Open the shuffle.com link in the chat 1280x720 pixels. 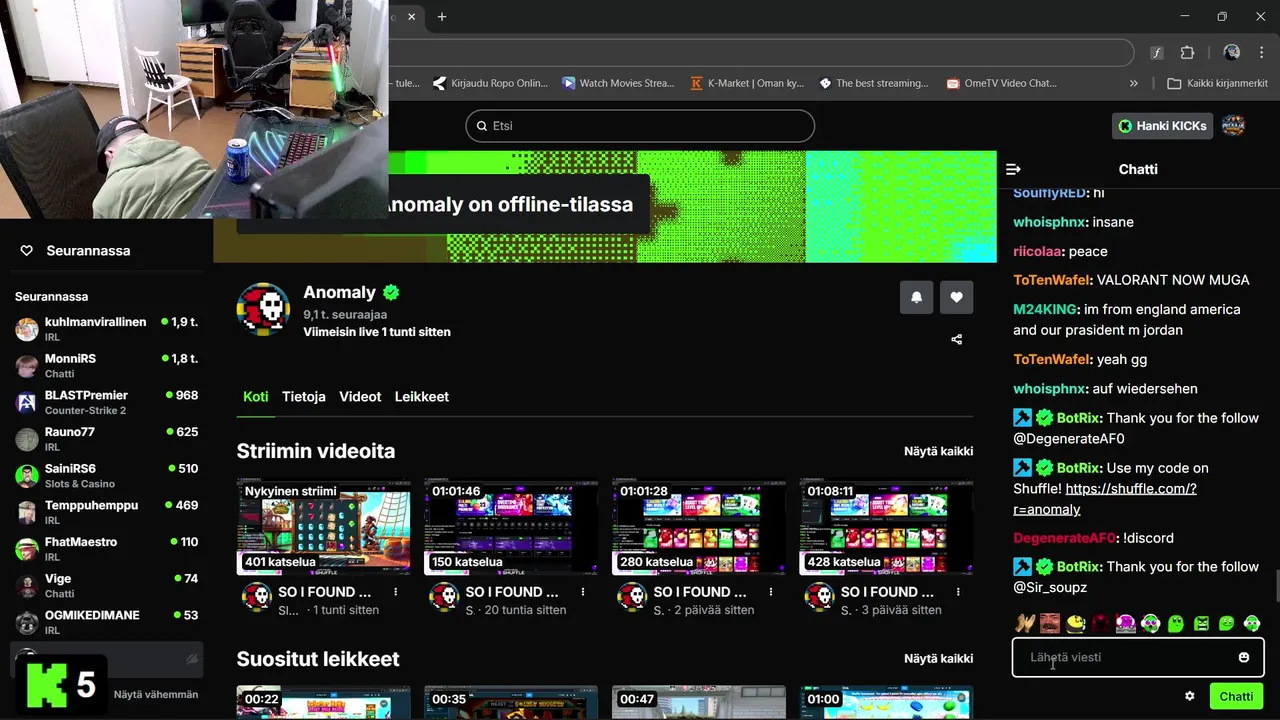[1105, 499]
